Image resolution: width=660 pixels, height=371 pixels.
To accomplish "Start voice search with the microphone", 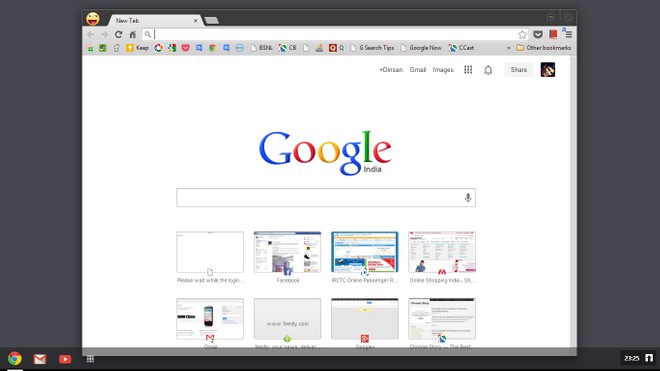I will click(x=468, y=198).
